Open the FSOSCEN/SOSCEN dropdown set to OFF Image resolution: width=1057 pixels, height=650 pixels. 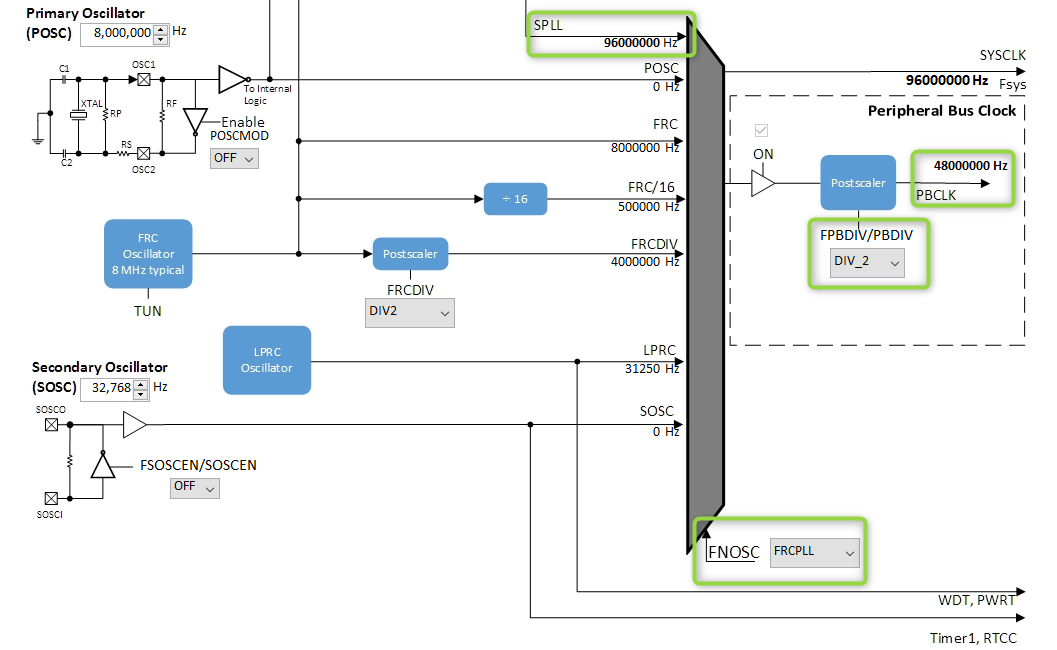coord(194,488)
